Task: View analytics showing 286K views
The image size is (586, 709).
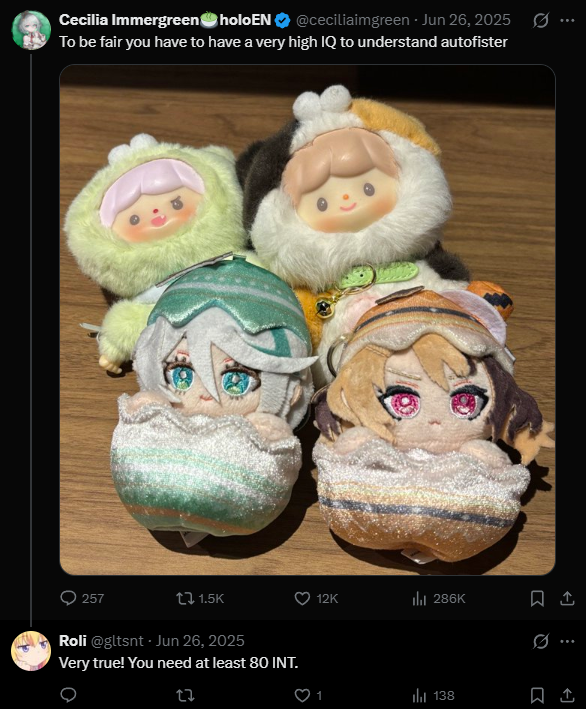Action: (x=438, y=598)
